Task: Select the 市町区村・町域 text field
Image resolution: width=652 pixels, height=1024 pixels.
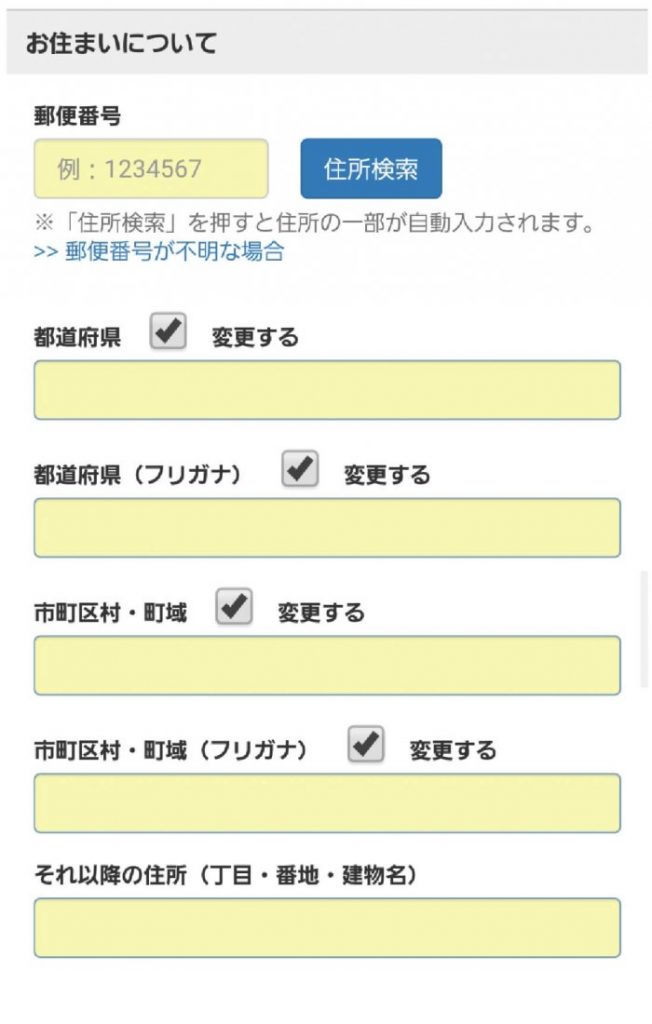Action: (327, 665)
